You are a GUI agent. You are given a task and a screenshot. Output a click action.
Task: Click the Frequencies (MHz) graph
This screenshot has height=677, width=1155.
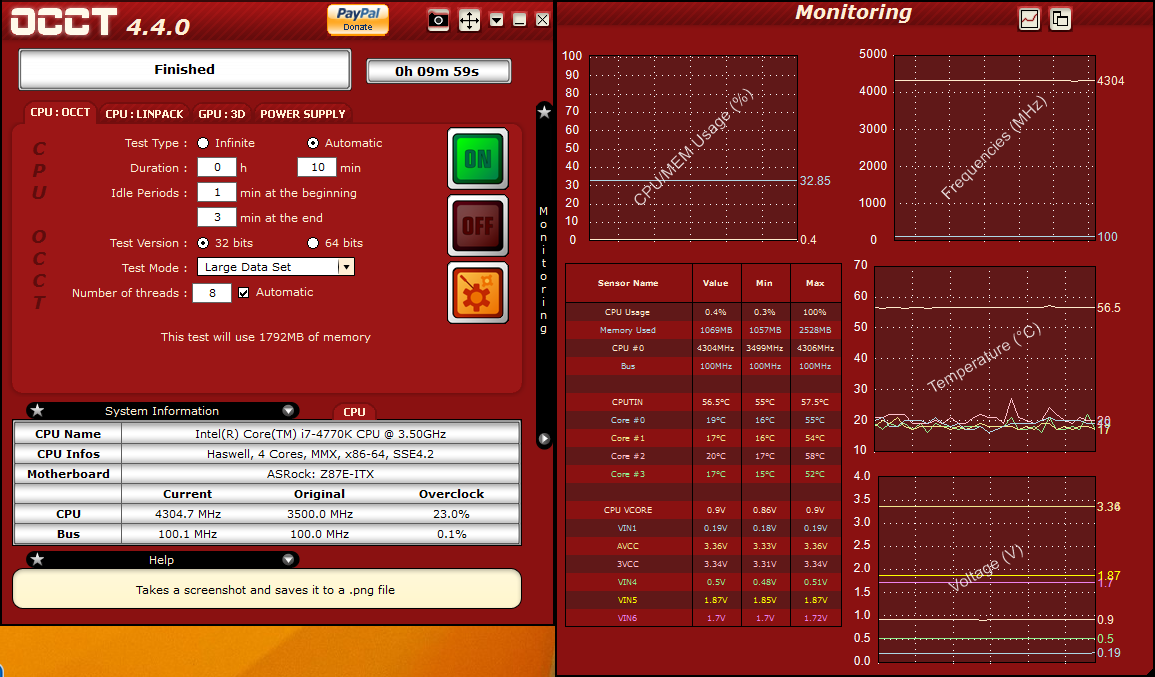(x=994, y=147)
